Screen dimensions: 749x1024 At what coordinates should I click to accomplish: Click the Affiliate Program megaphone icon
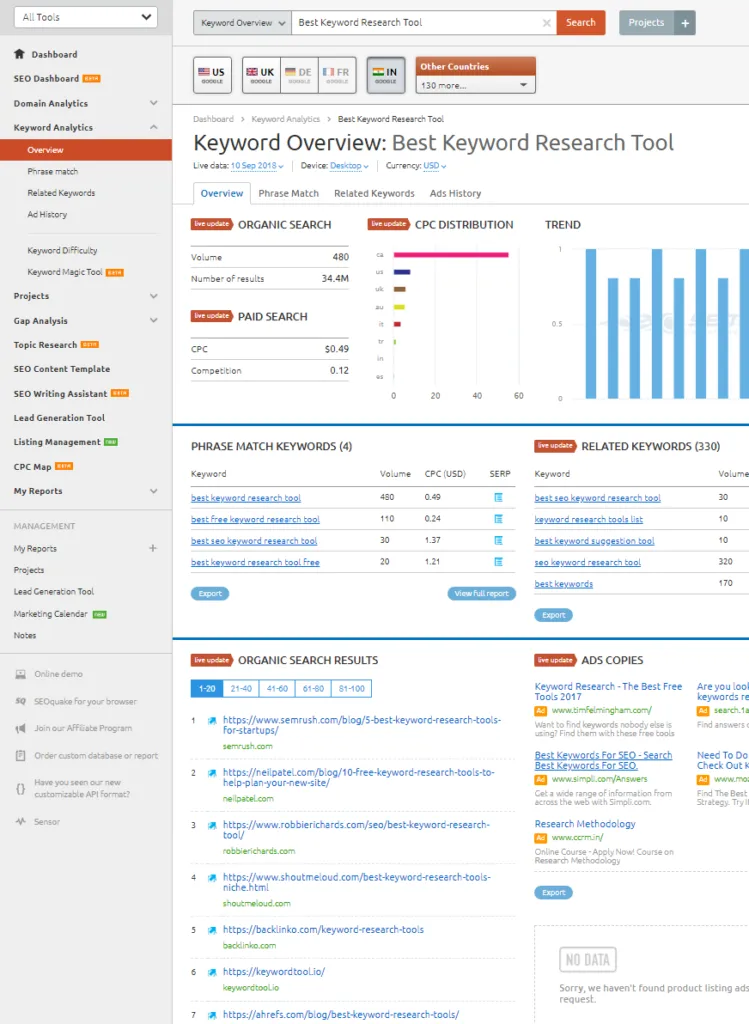[21, 728]
